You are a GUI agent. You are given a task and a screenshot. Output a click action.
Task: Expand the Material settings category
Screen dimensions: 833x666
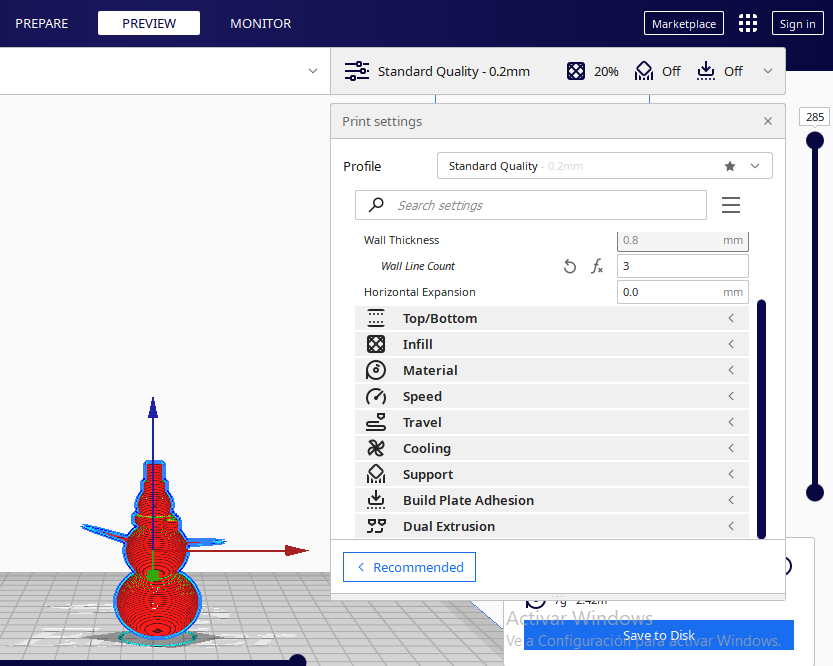[x=551, y=370]
